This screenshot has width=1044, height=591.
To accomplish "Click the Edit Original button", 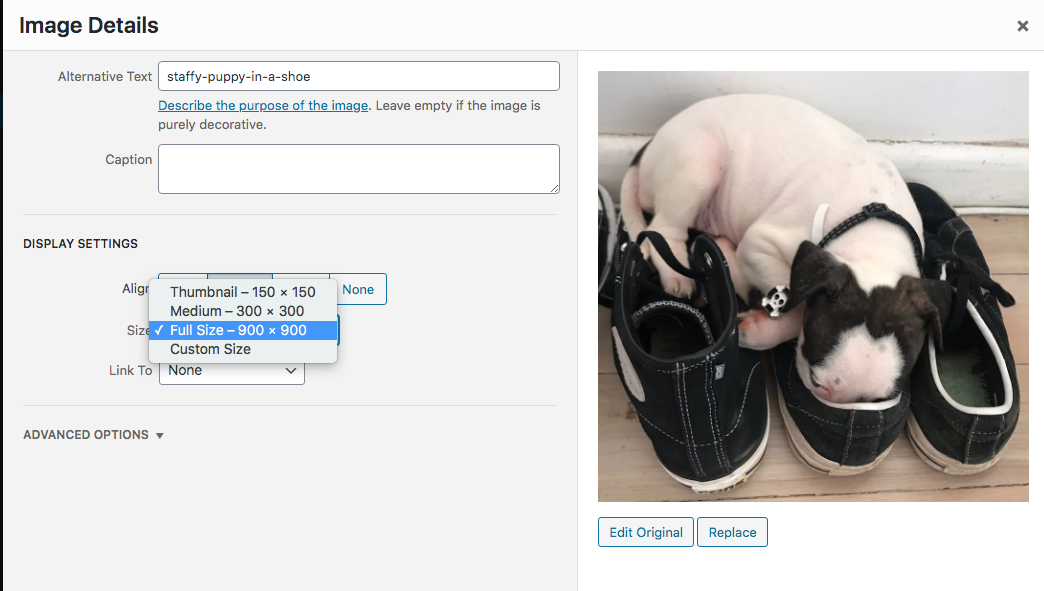I will click(646, 532).
